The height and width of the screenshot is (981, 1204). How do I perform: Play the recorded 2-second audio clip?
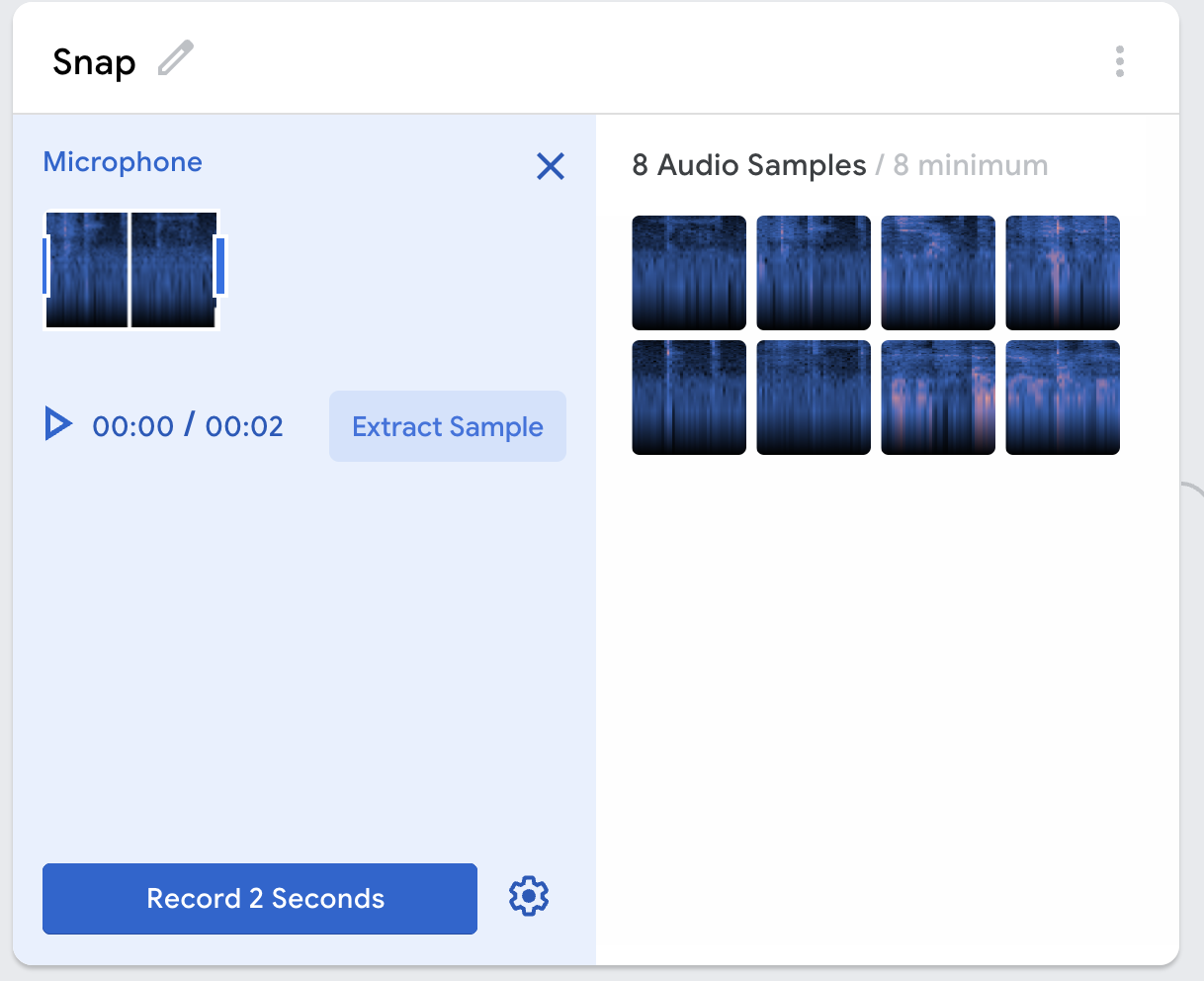(x=58, y=425)
